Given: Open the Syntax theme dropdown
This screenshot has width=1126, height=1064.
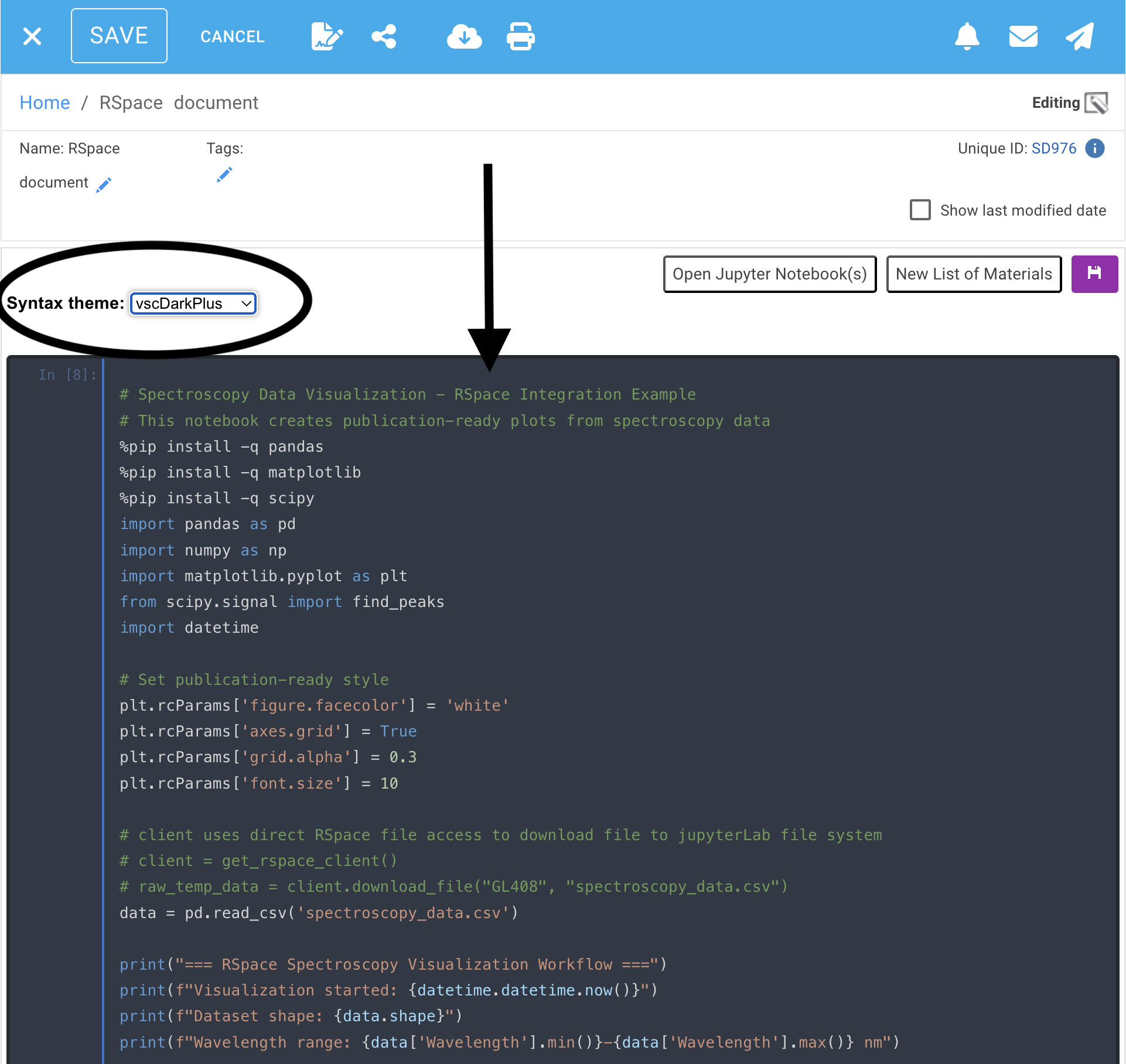Looking at the screenshot, I should (x=193, y=303).
